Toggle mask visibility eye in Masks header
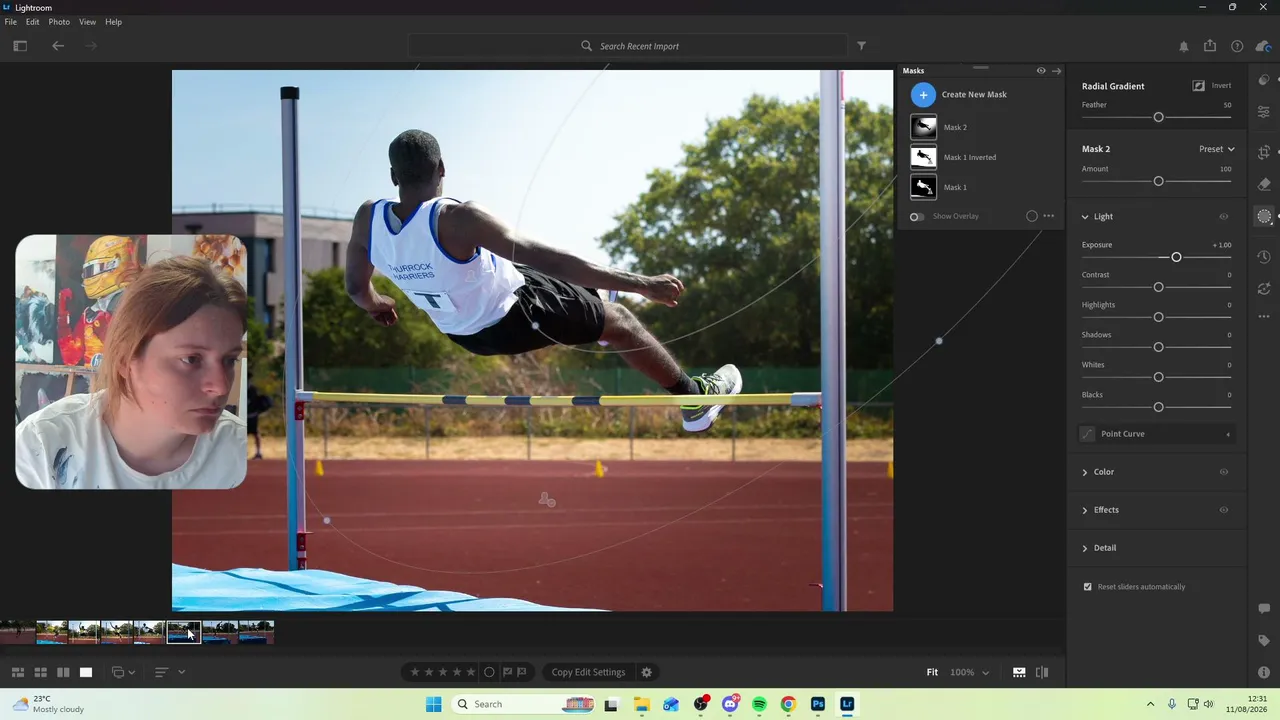Image resolution: width=1280 pixels, height=720 pixels. click(1041, 71)
